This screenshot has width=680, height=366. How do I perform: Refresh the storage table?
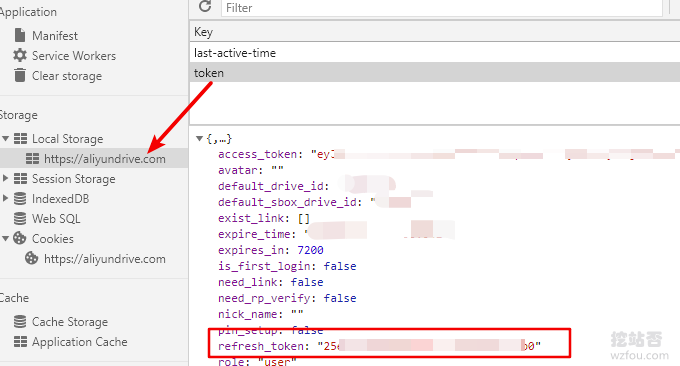205,7
